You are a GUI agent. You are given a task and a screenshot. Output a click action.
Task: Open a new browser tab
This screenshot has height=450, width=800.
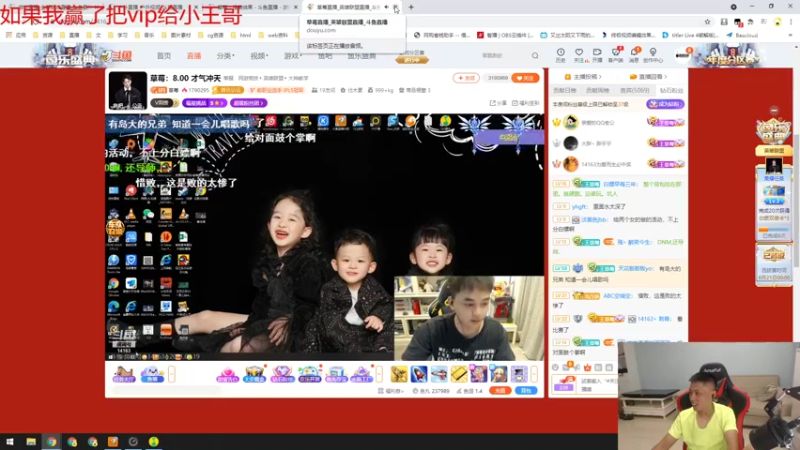click(411, 7)
